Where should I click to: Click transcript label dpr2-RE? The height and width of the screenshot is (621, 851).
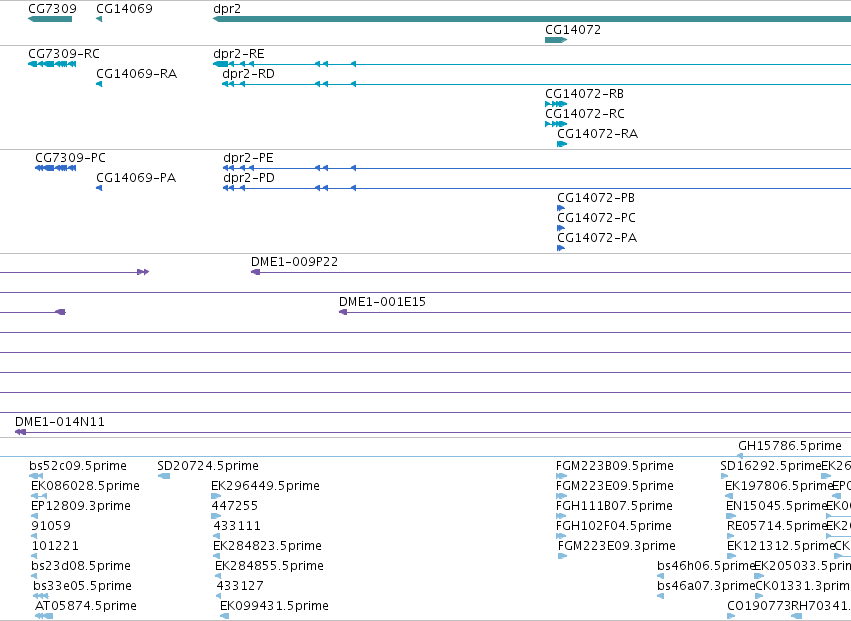click(x=239, y=54)
